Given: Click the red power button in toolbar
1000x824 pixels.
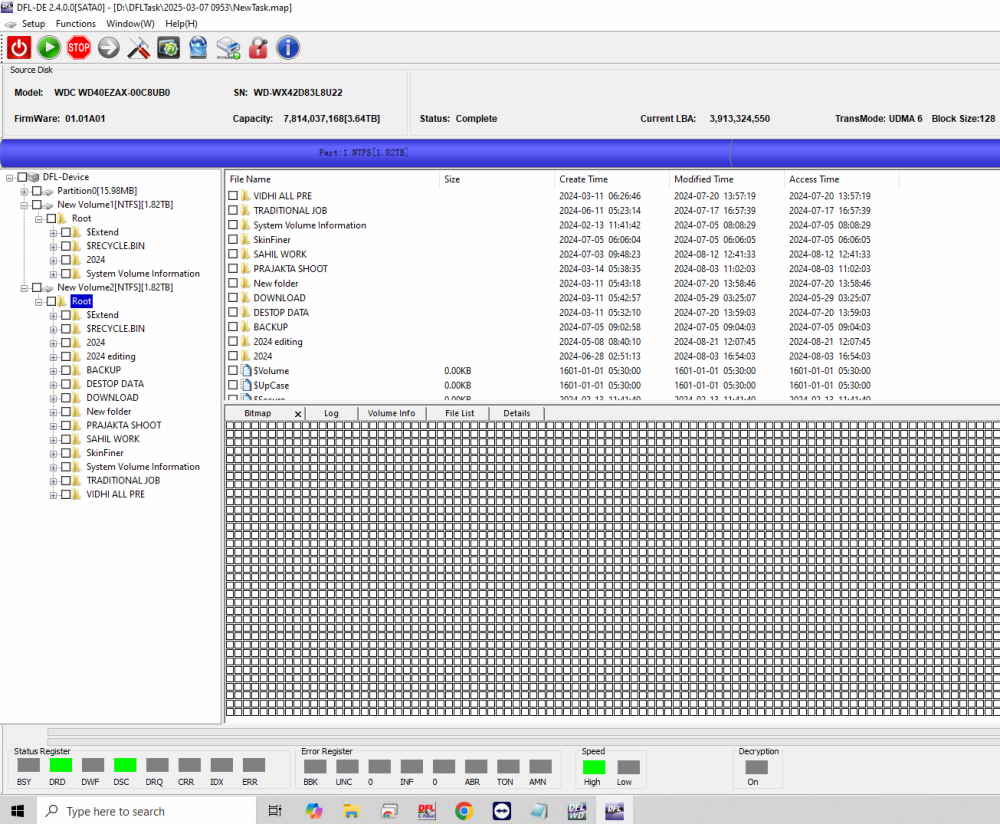Looking at the screenshot, I should pyautogui.click(x=19, y=48).
